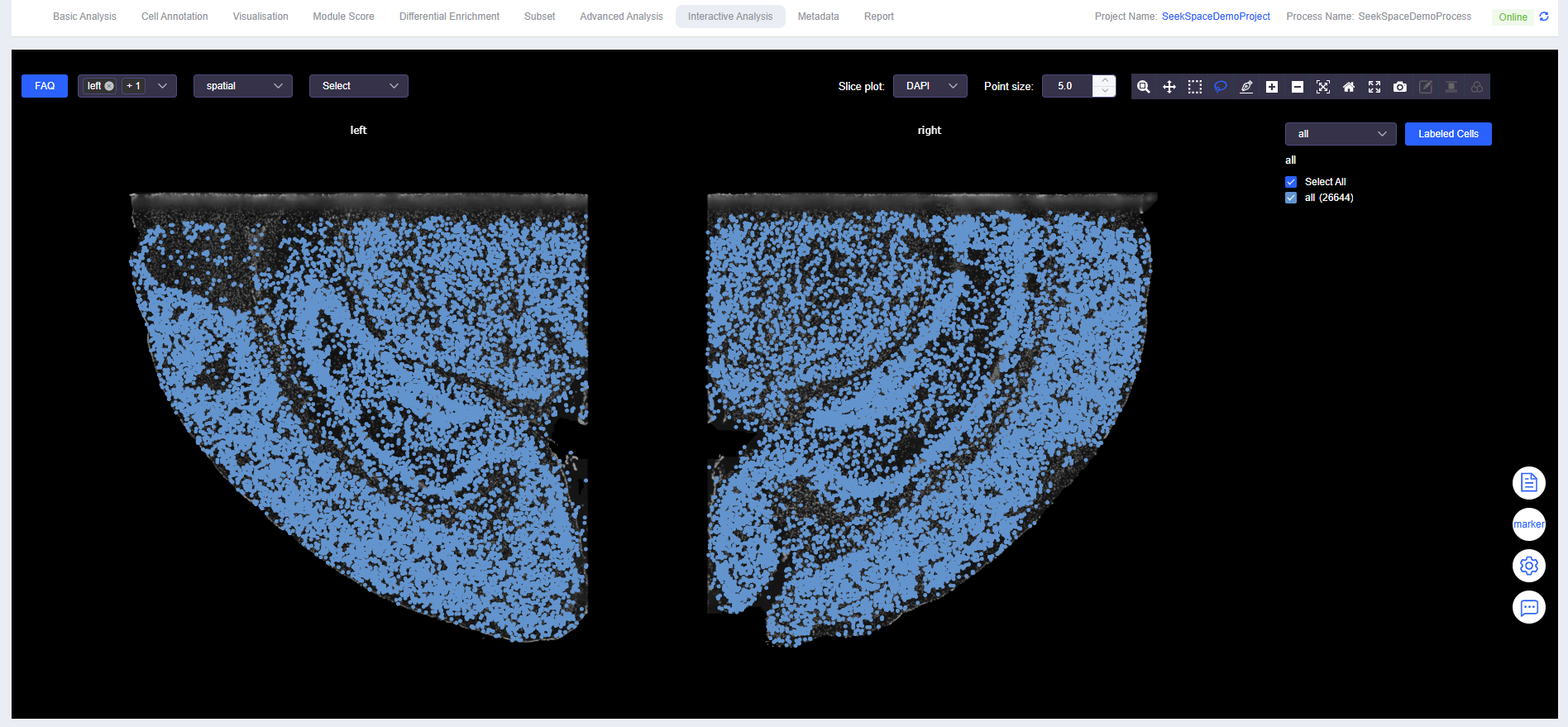Open the 'all' group dropdown
Viewport: 1568px width, 727px height.
click(1340, 134)
